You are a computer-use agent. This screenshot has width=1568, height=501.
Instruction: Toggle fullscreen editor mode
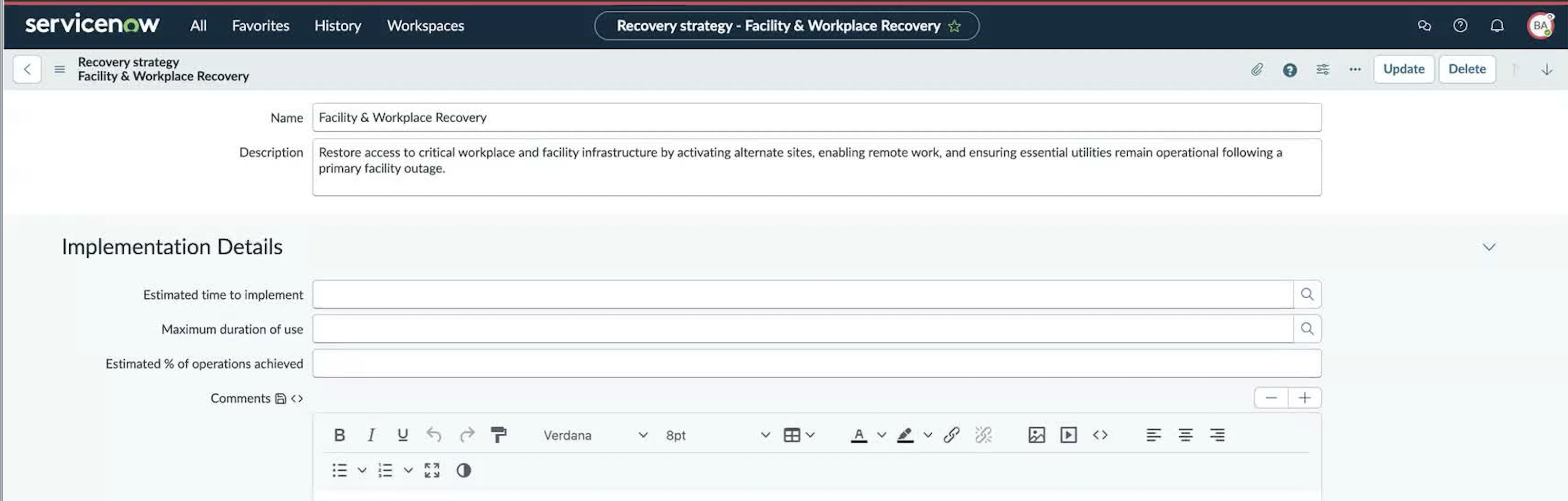pyautogui.click(x=432, y=471)
